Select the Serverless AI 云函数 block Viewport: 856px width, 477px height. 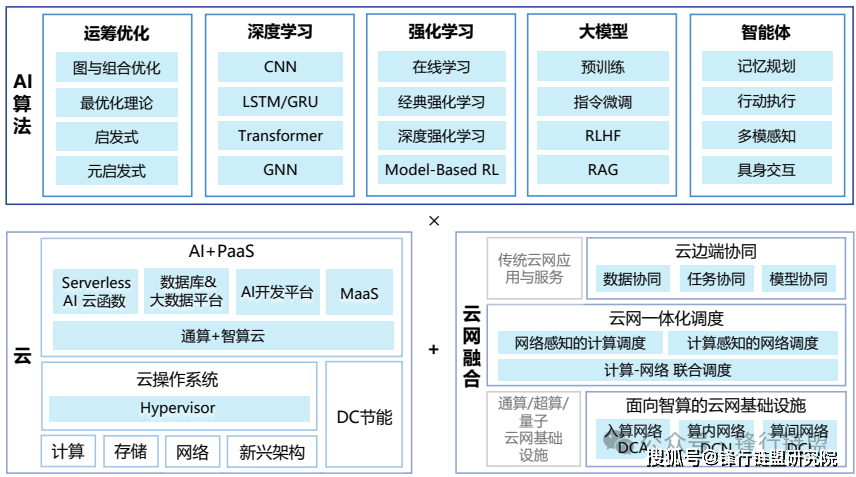coord(95,292)
